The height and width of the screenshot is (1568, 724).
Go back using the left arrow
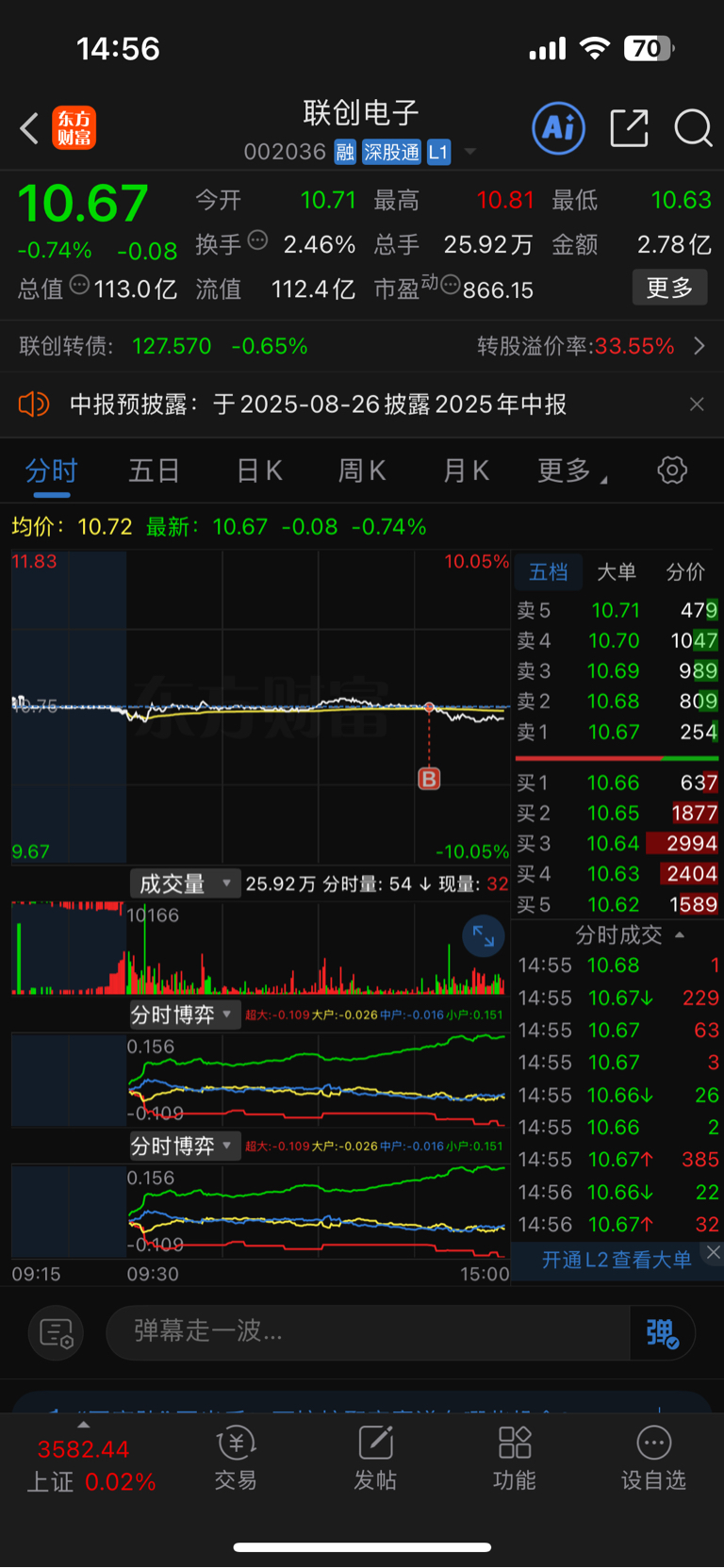tap(29, 128)
